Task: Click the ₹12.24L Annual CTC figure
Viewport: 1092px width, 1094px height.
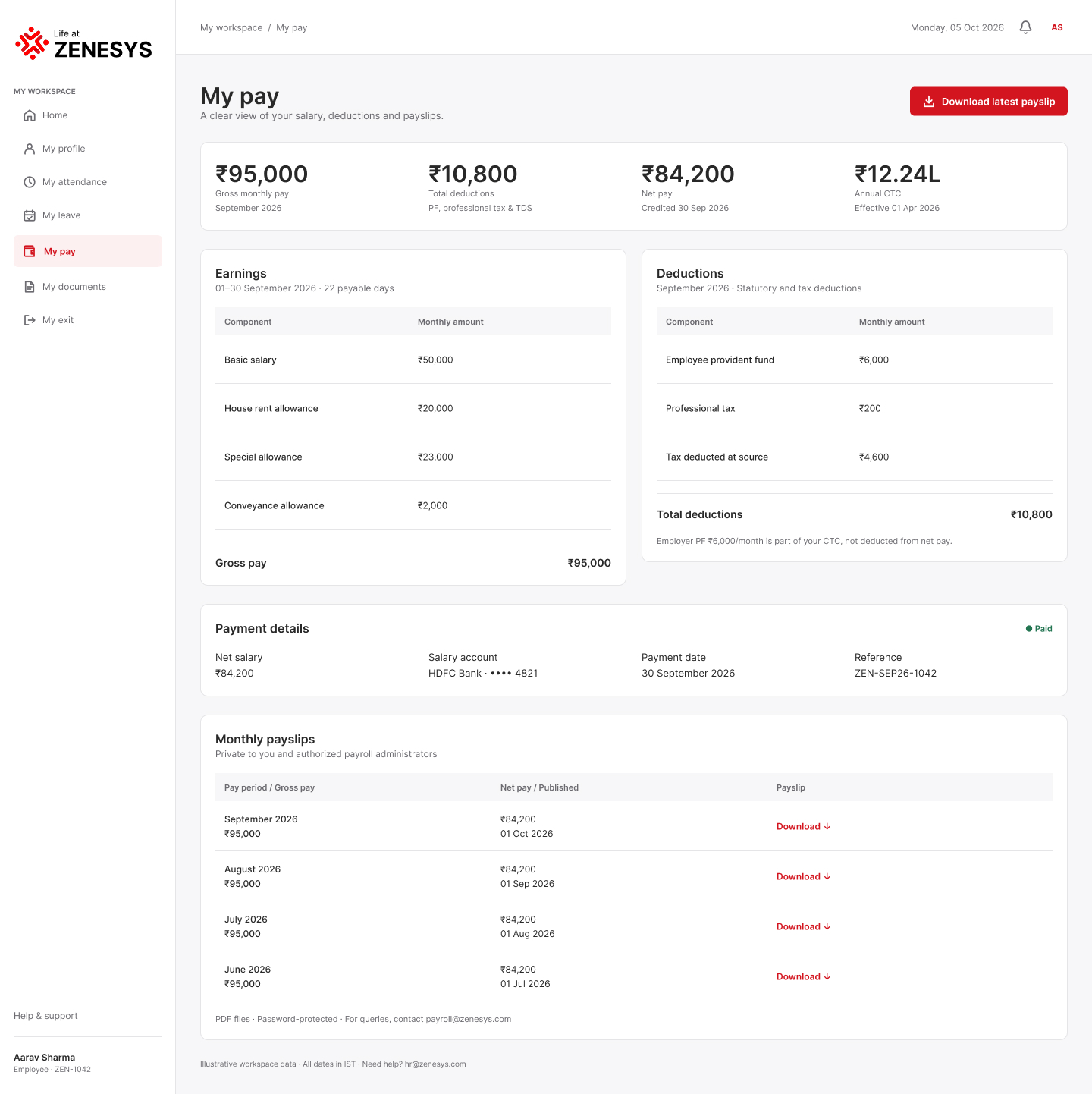Action: 897,174
